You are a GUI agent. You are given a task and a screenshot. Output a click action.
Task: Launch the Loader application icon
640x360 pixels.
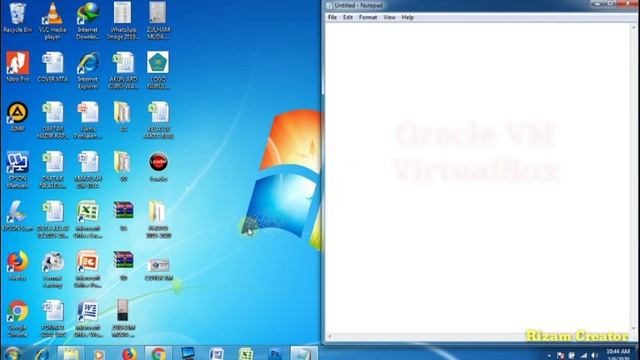(158, 167)
